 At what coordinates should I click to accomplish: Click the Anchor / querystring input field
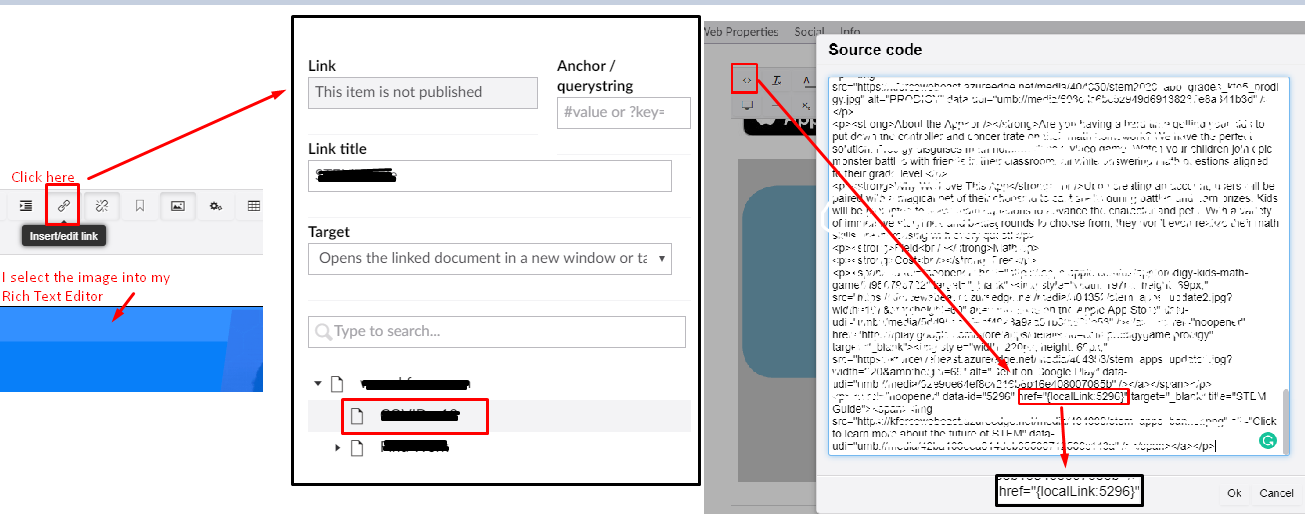coord(624,112)
